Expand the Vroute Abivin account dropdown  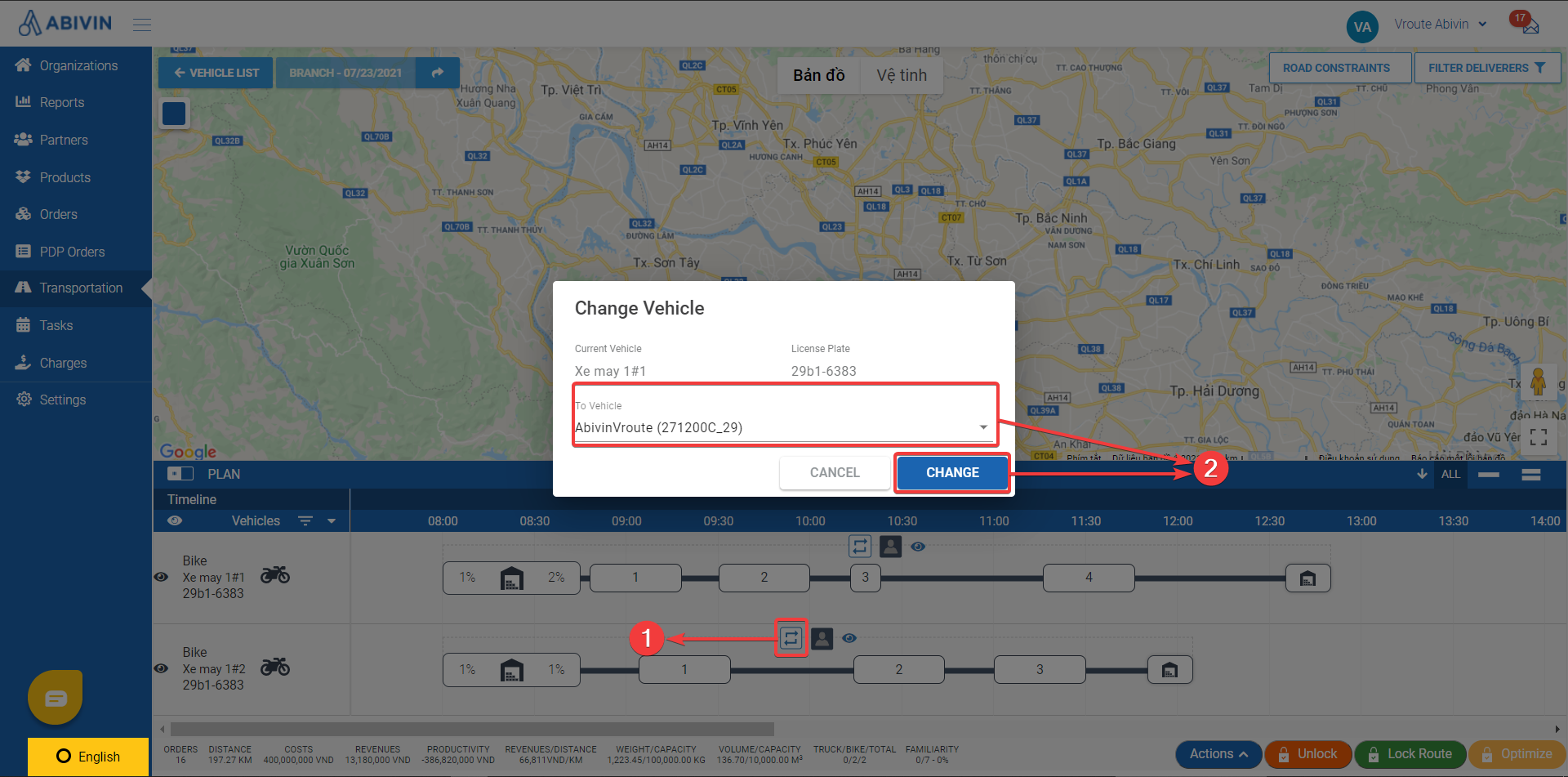tap(1441, 24)
